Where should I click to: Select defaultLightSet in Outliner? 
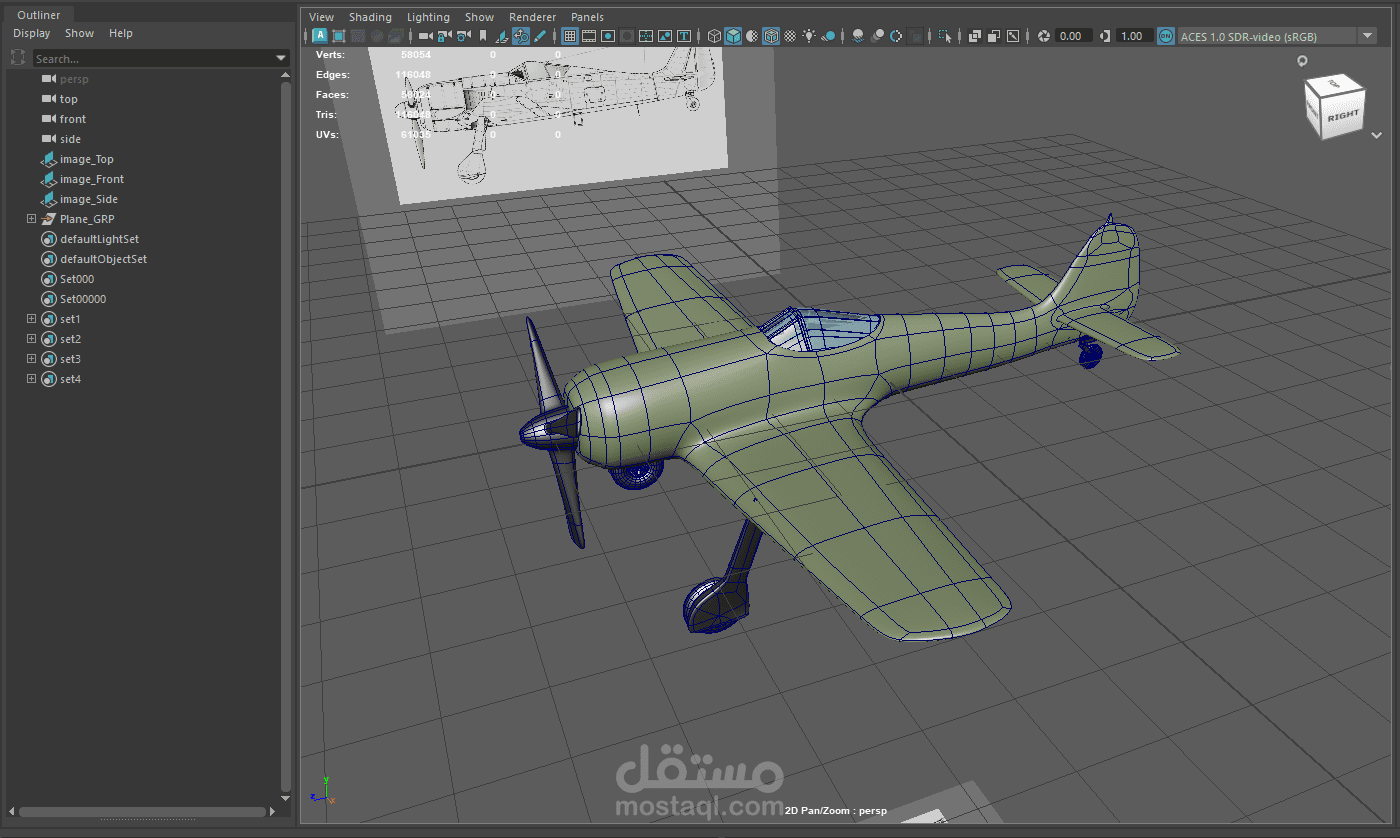[99, 239]
